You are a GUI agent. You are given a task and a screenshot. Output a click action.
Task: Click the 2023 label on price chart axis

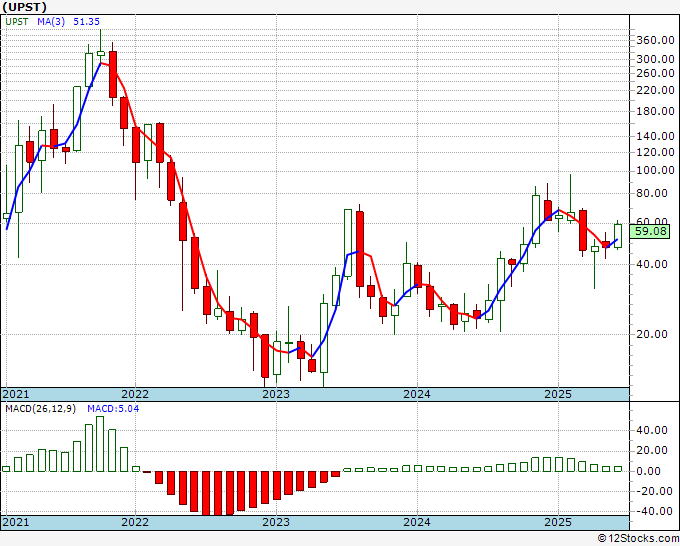point(276,394)
